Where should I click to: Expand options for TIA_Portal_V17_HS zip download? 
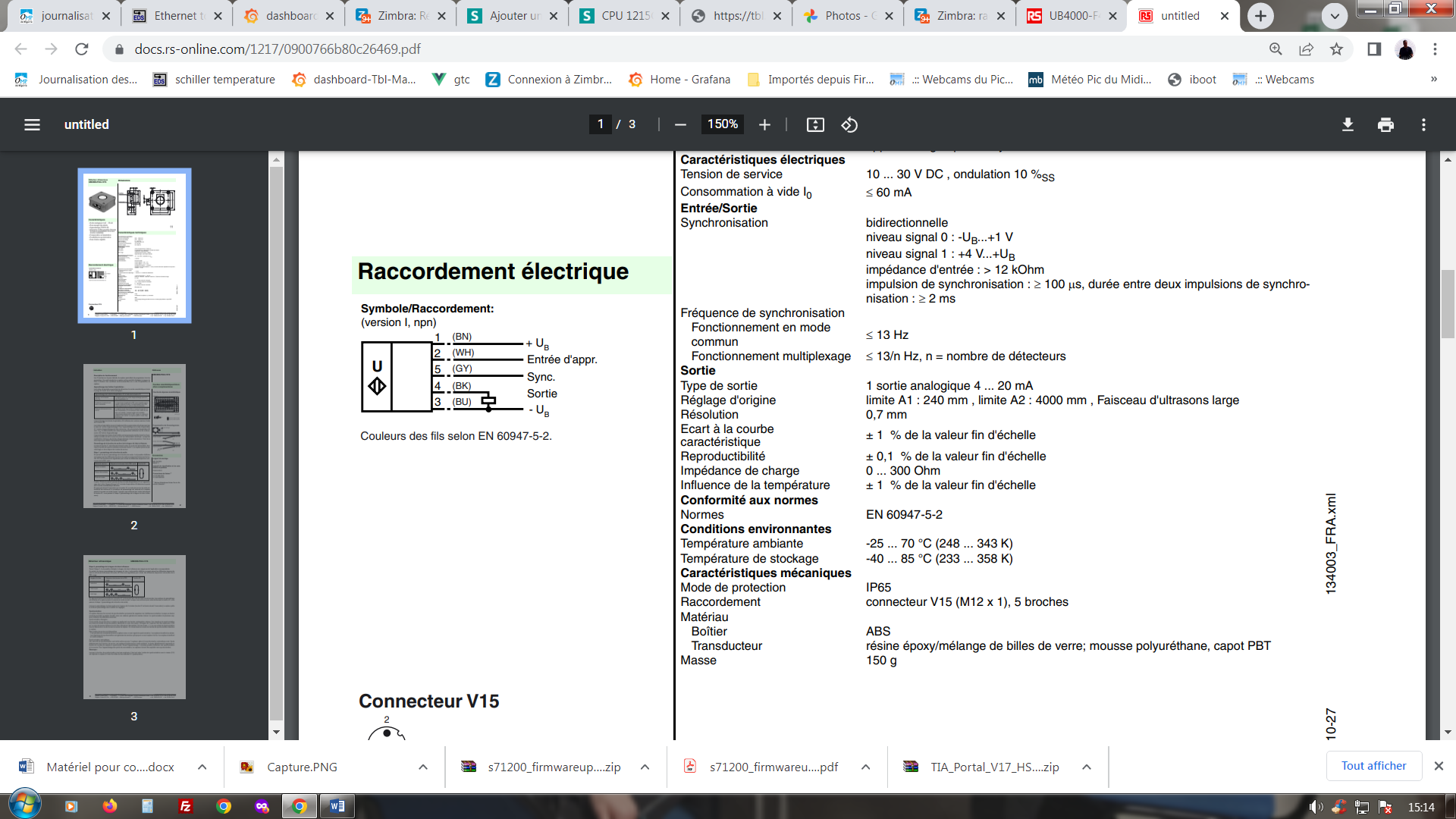pyautogui.click(x=1087, y=767)
